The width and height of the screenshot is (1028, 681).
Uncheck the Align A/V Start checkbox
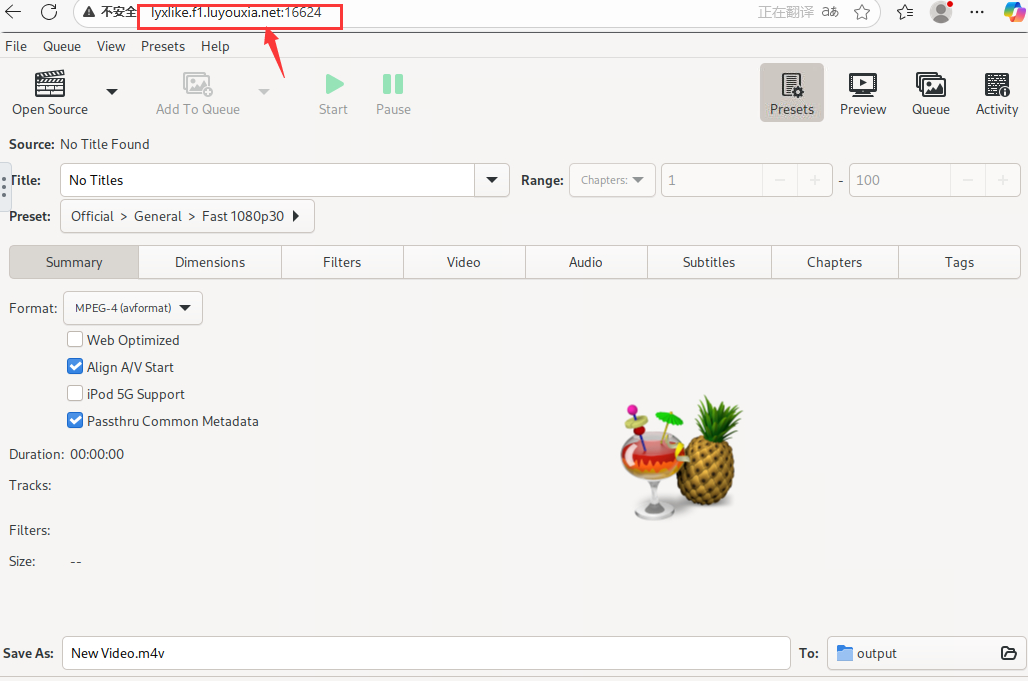click(75, 366)
